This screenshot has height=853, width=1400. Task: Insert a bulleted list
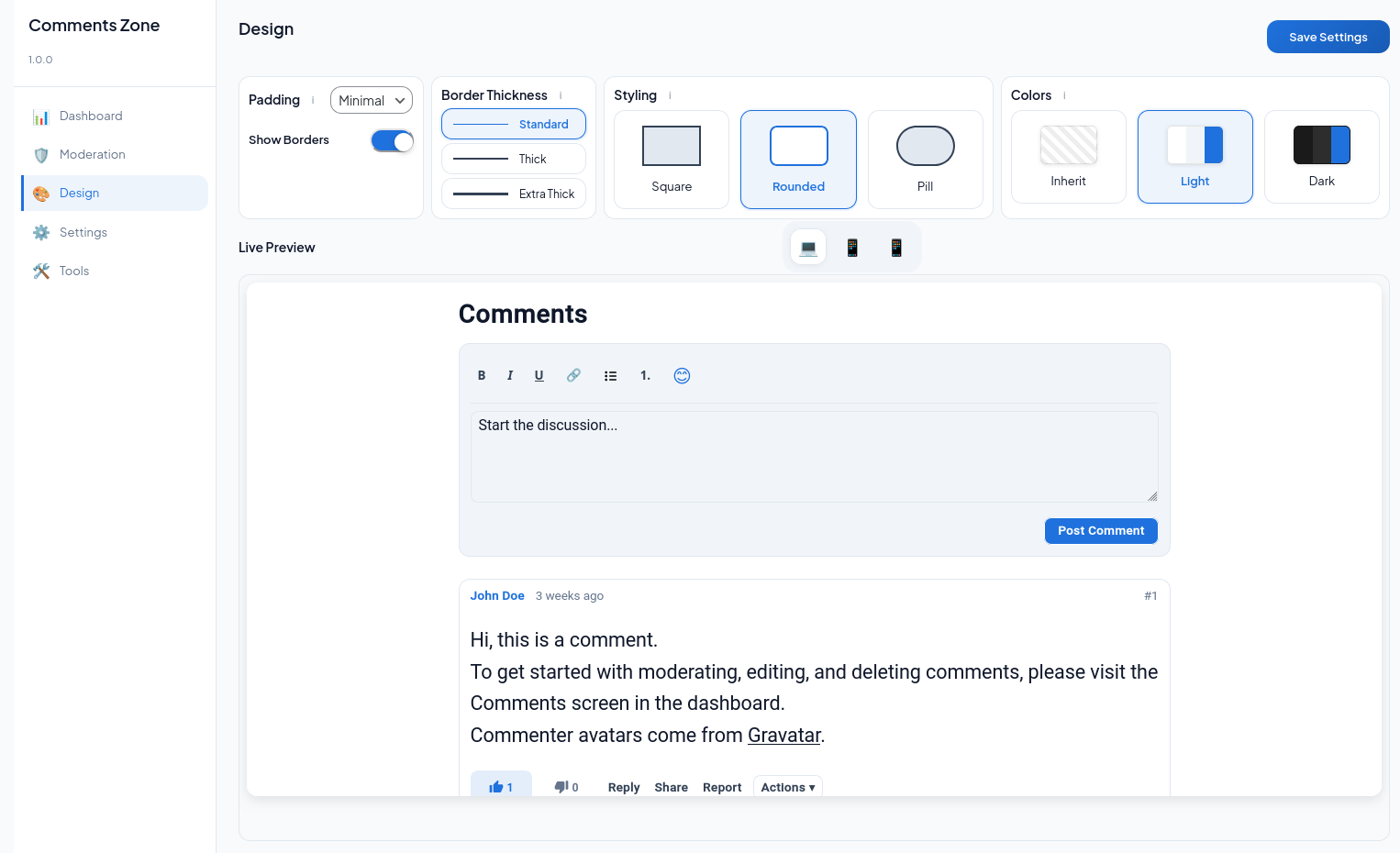click(611, 375)
